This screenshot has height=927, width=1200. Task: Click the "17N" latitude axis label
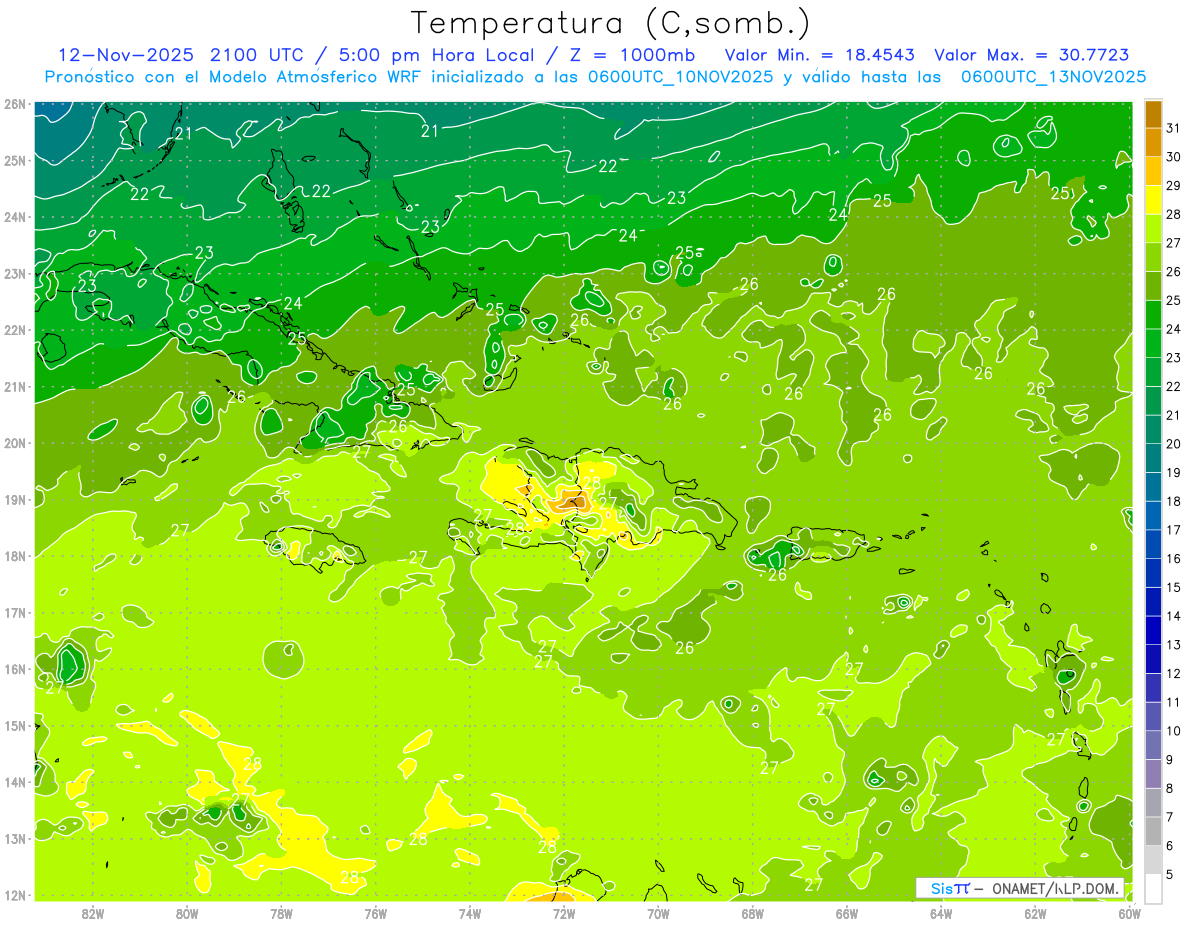pyautogui.click(x=14, y=613)
